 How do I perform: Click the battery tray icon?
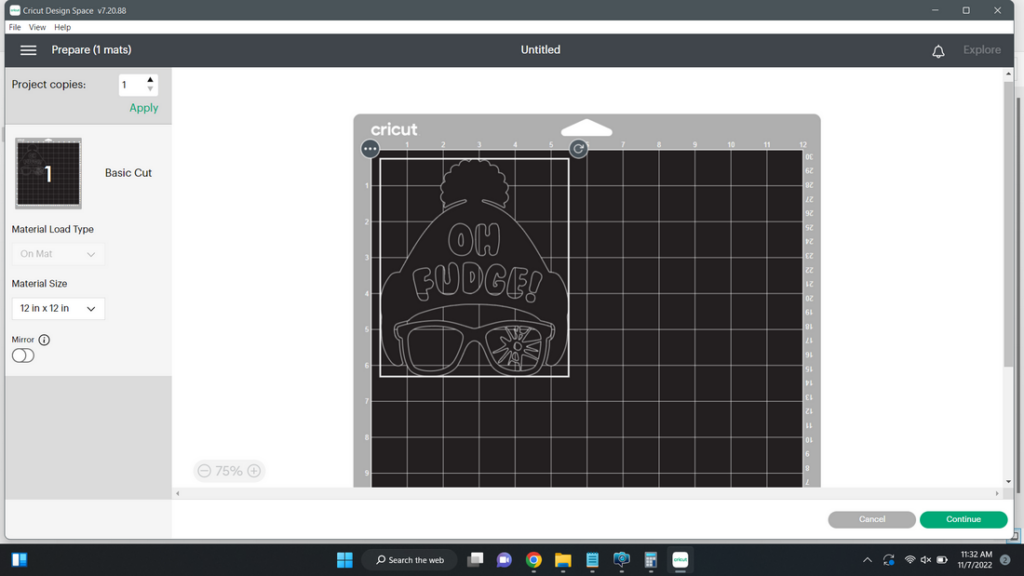pos(942,560)
